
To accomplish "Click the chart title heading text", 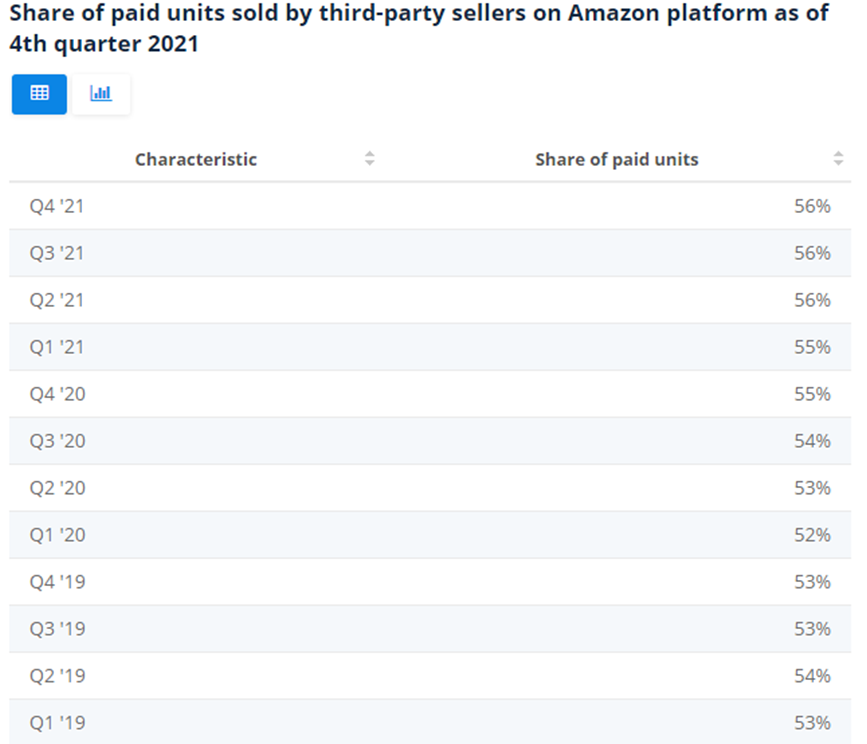I will 419,28.
